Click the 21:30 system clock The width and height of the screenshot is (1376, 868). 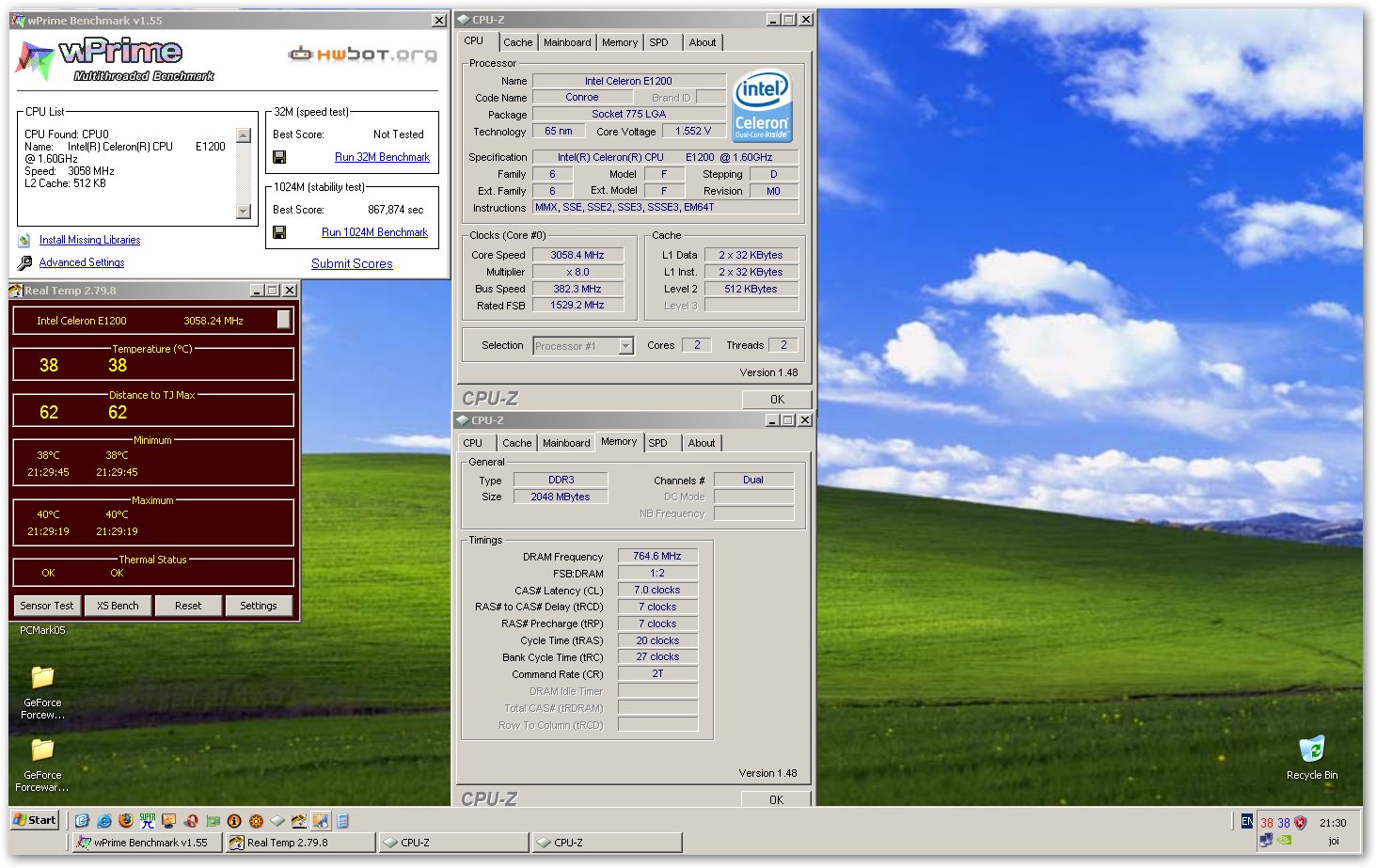1333,823
